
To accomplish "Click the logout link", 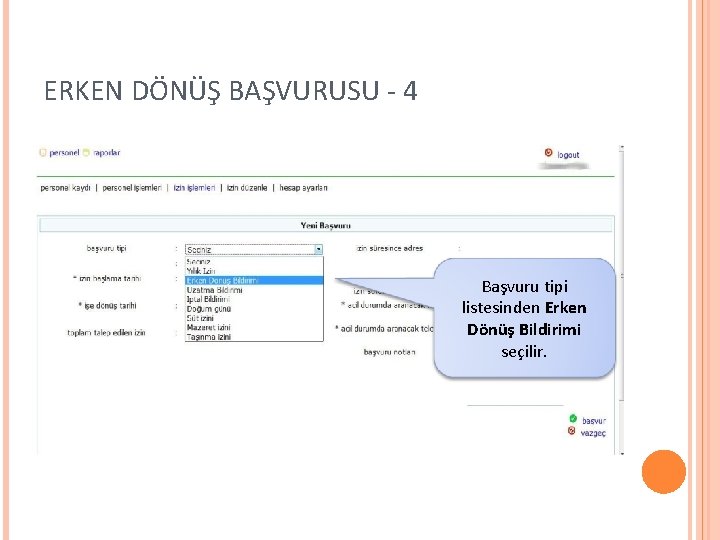I will [x=568, y=155].
